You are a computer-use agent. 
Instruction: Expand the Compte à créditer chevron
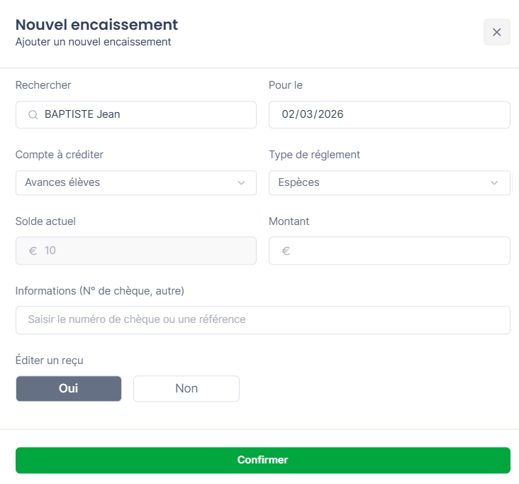pos(241,183)
